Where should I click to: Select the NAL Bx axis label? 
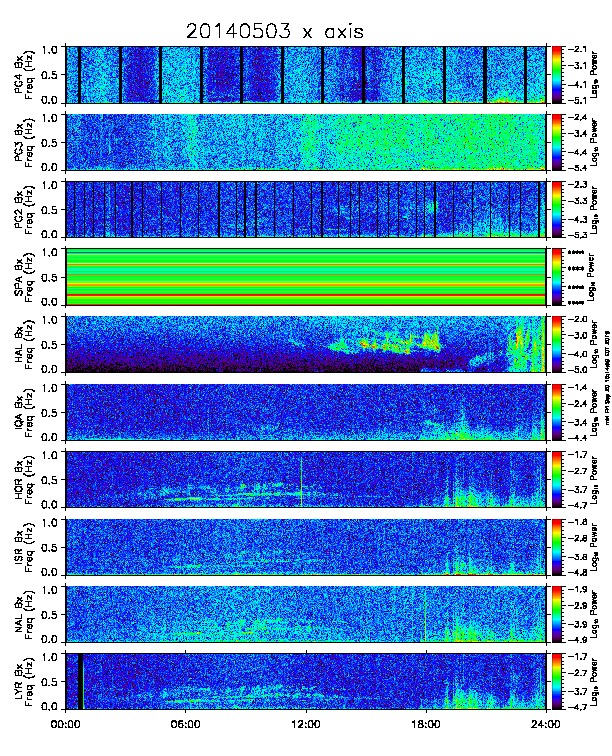pos(19,615)
